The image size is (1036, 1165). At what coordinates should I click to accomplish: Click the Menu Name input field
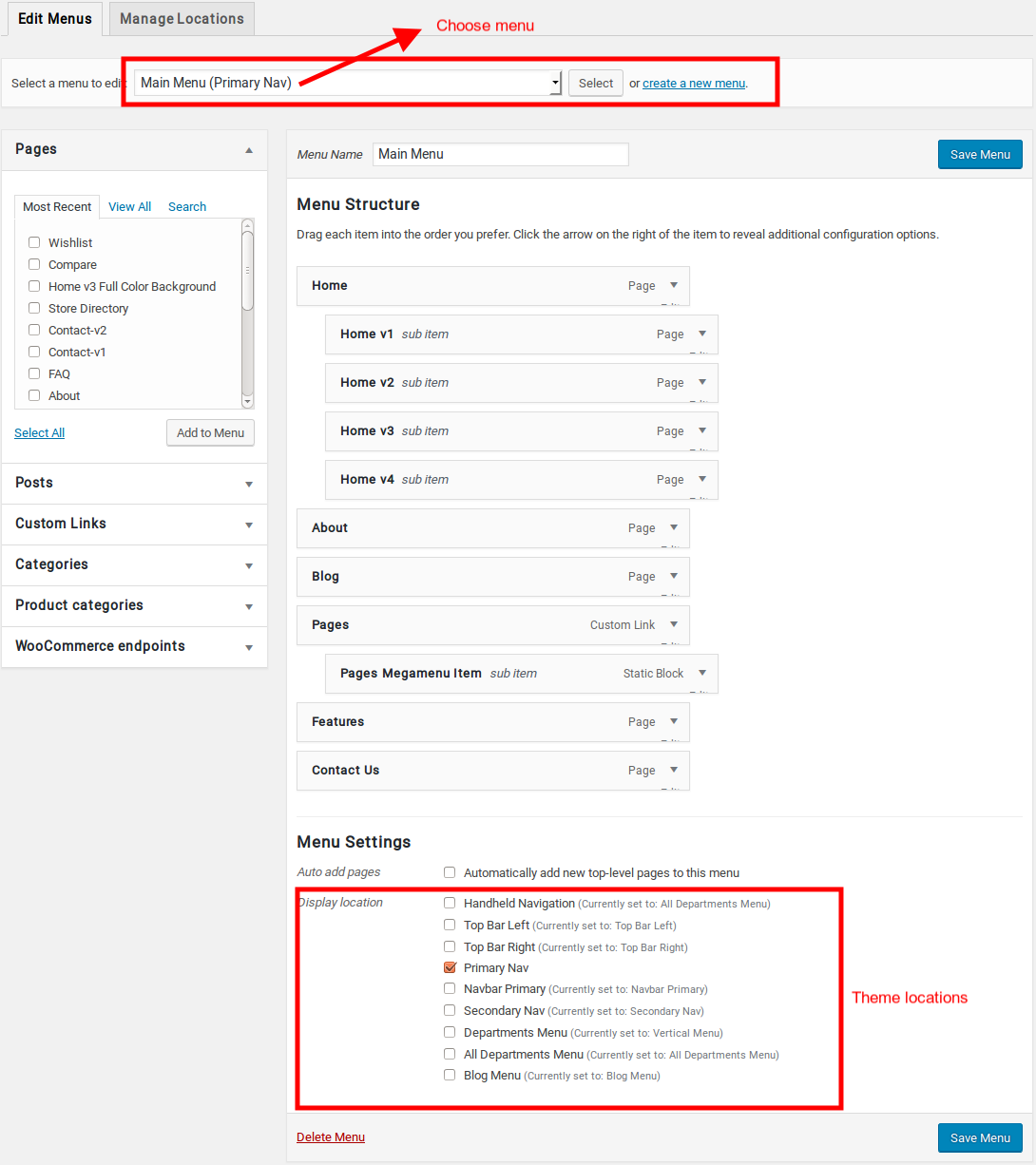(501, 154)
